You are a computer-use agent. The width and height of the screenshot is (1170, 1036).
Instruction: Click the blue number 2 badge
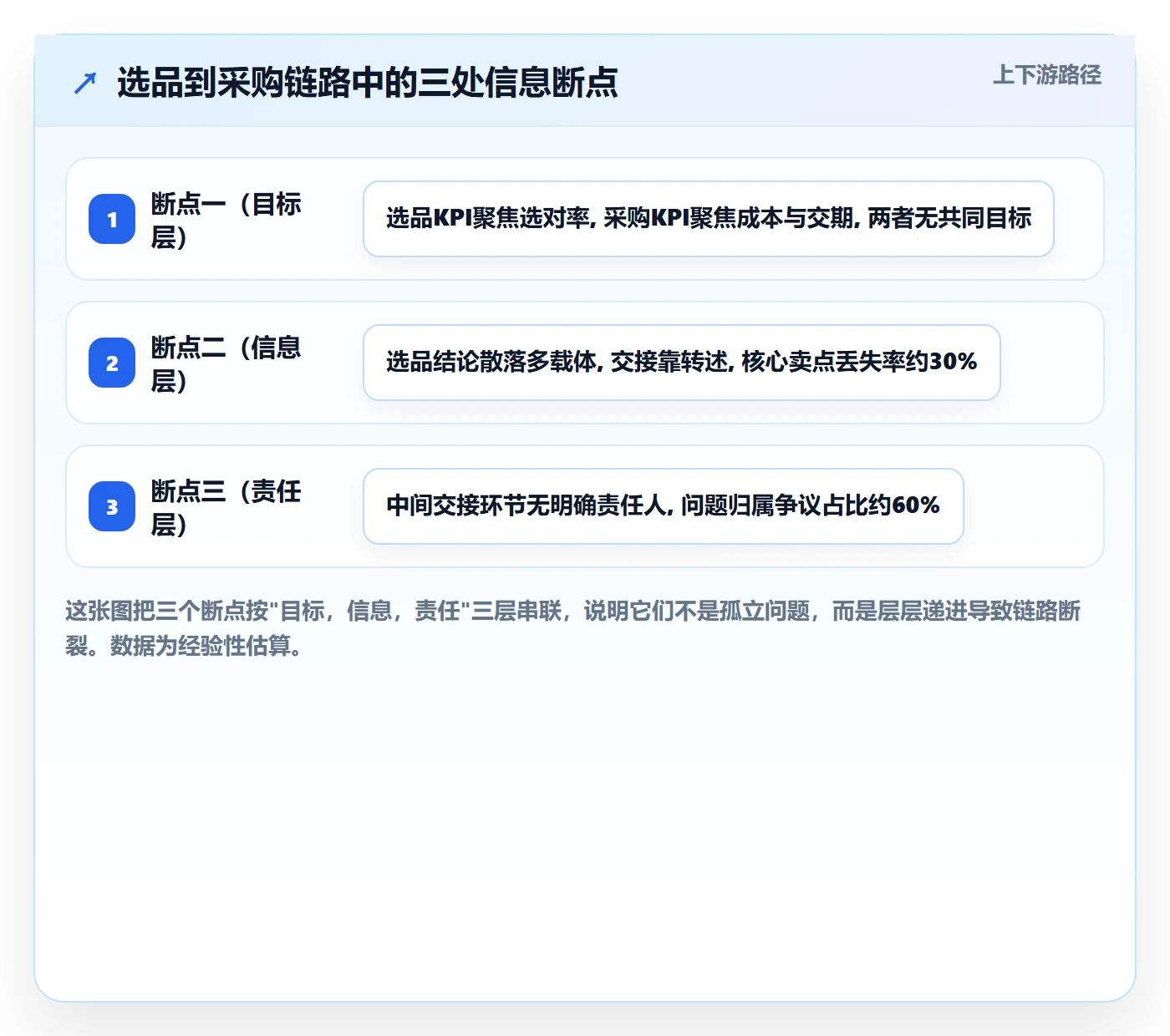[112, 363]
